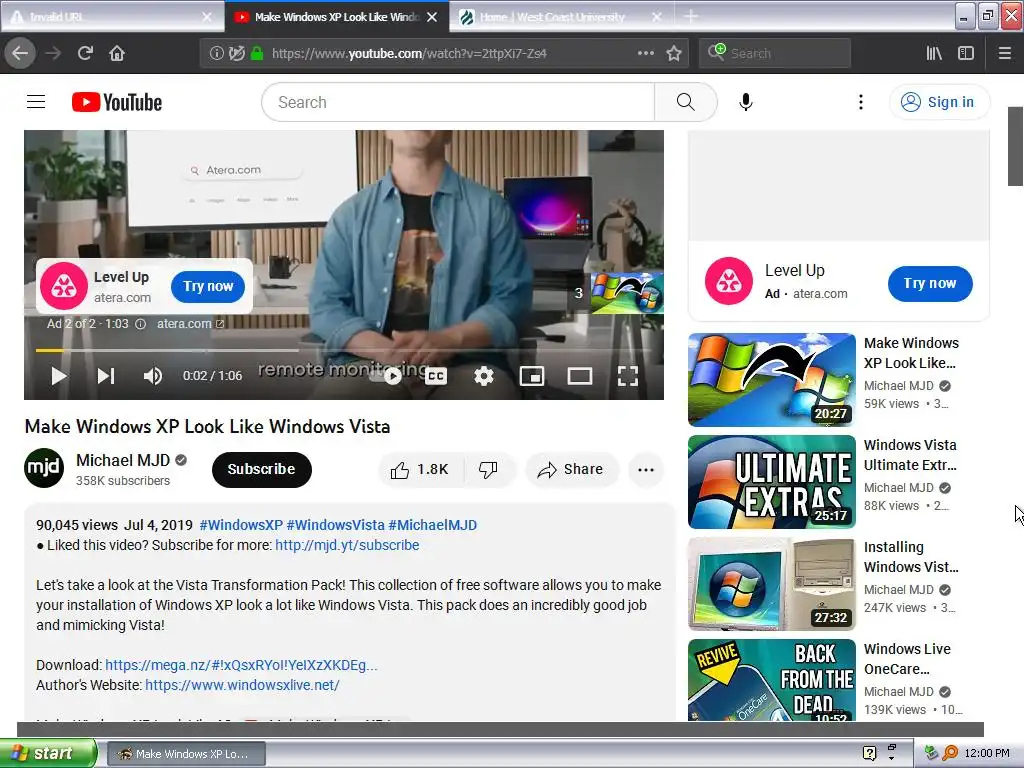
Task: Click the Firefox taskbar window button
Action: (x=185, y=754)
